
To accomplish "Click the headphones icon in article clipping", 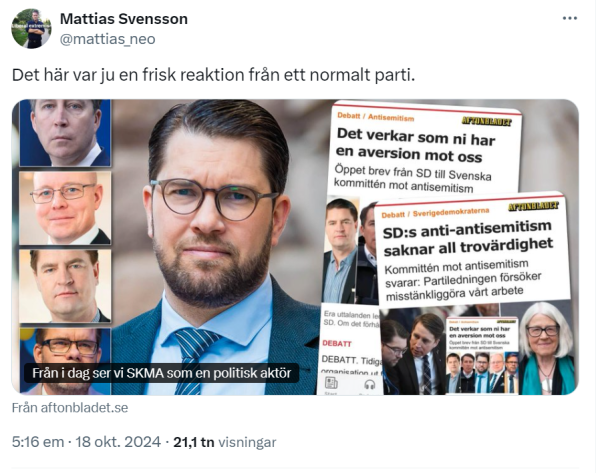I will tap(369, 384).
